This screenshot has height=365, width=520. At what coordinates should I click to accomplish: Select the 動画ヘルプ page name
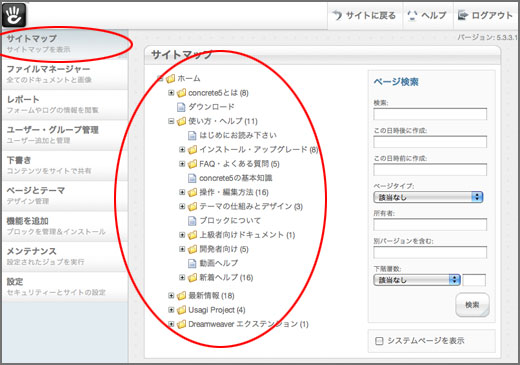[219, 263]
